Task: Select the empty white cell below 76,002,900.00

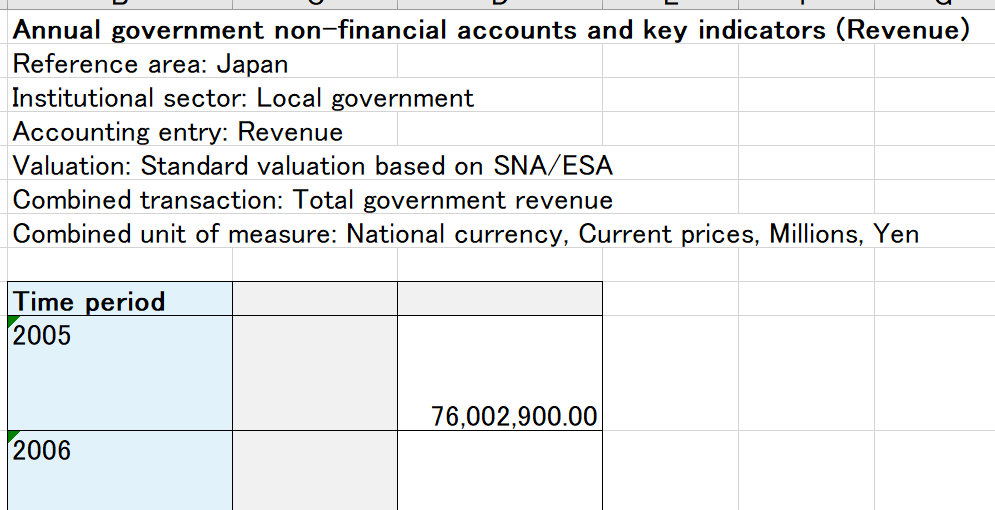Action: pos(500,470)
